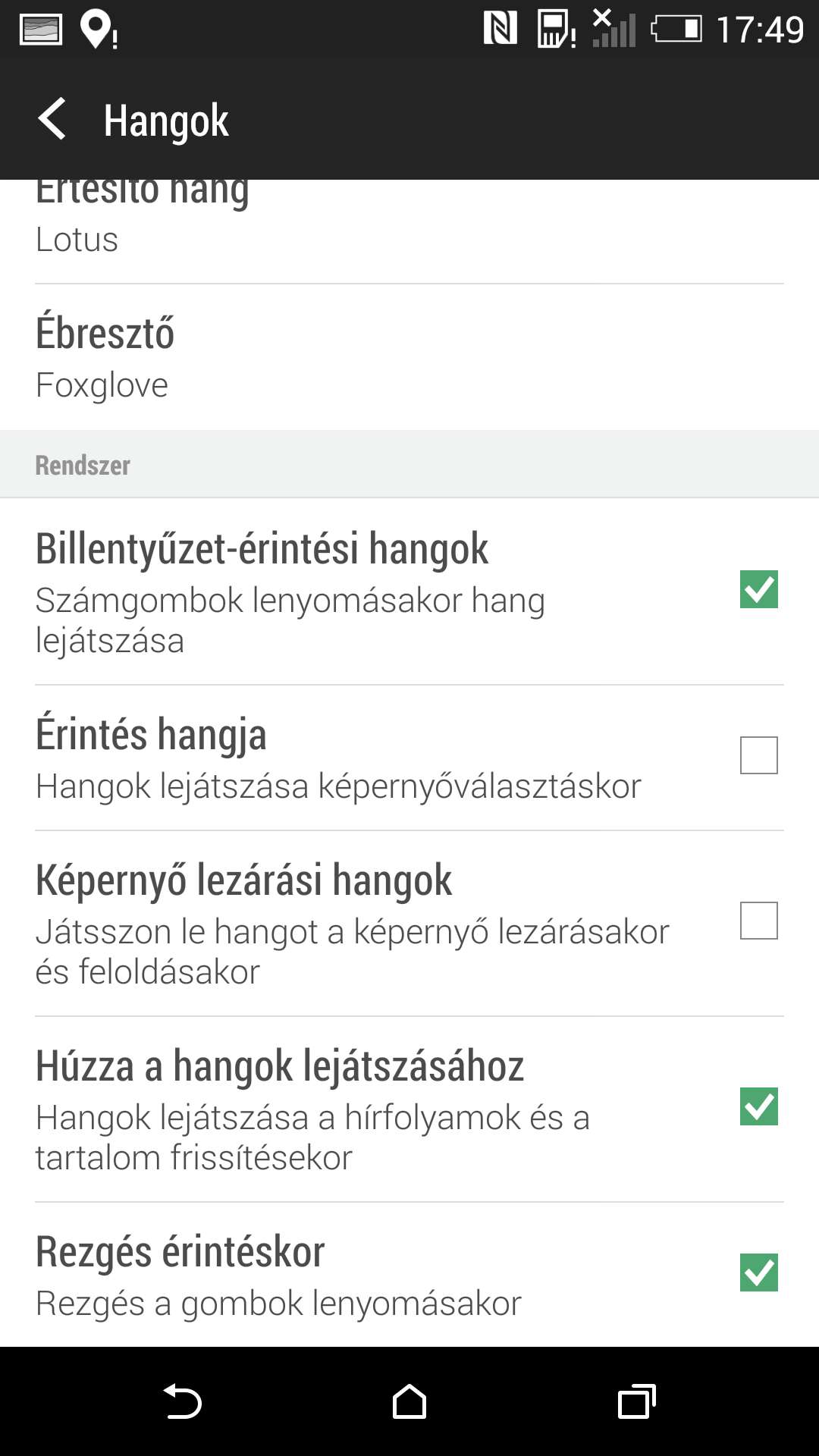The image size is (819, 1456).
Task: Tap the location alert status icon
Action: tap(99, 30)
